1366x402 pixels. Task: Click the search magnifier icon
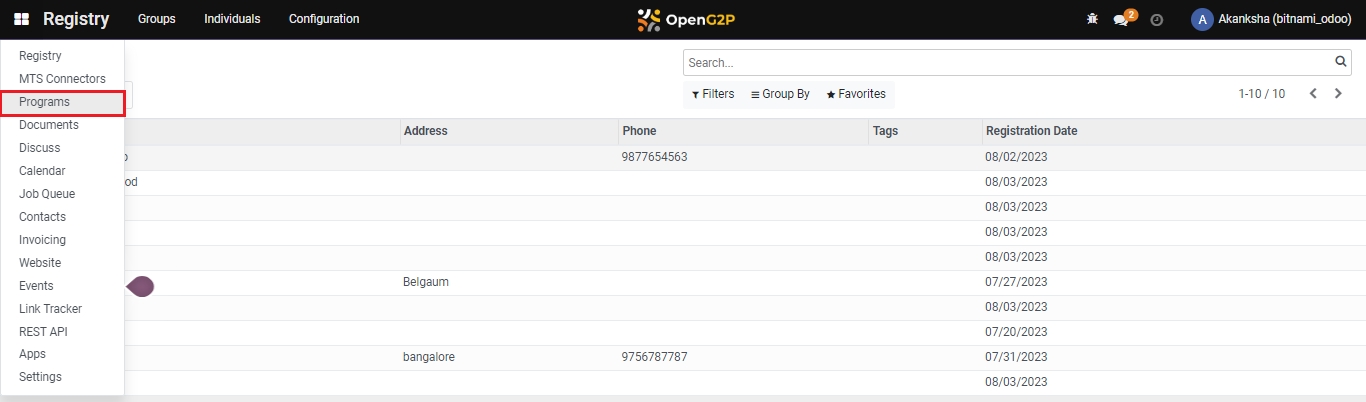pos(1341,62)
